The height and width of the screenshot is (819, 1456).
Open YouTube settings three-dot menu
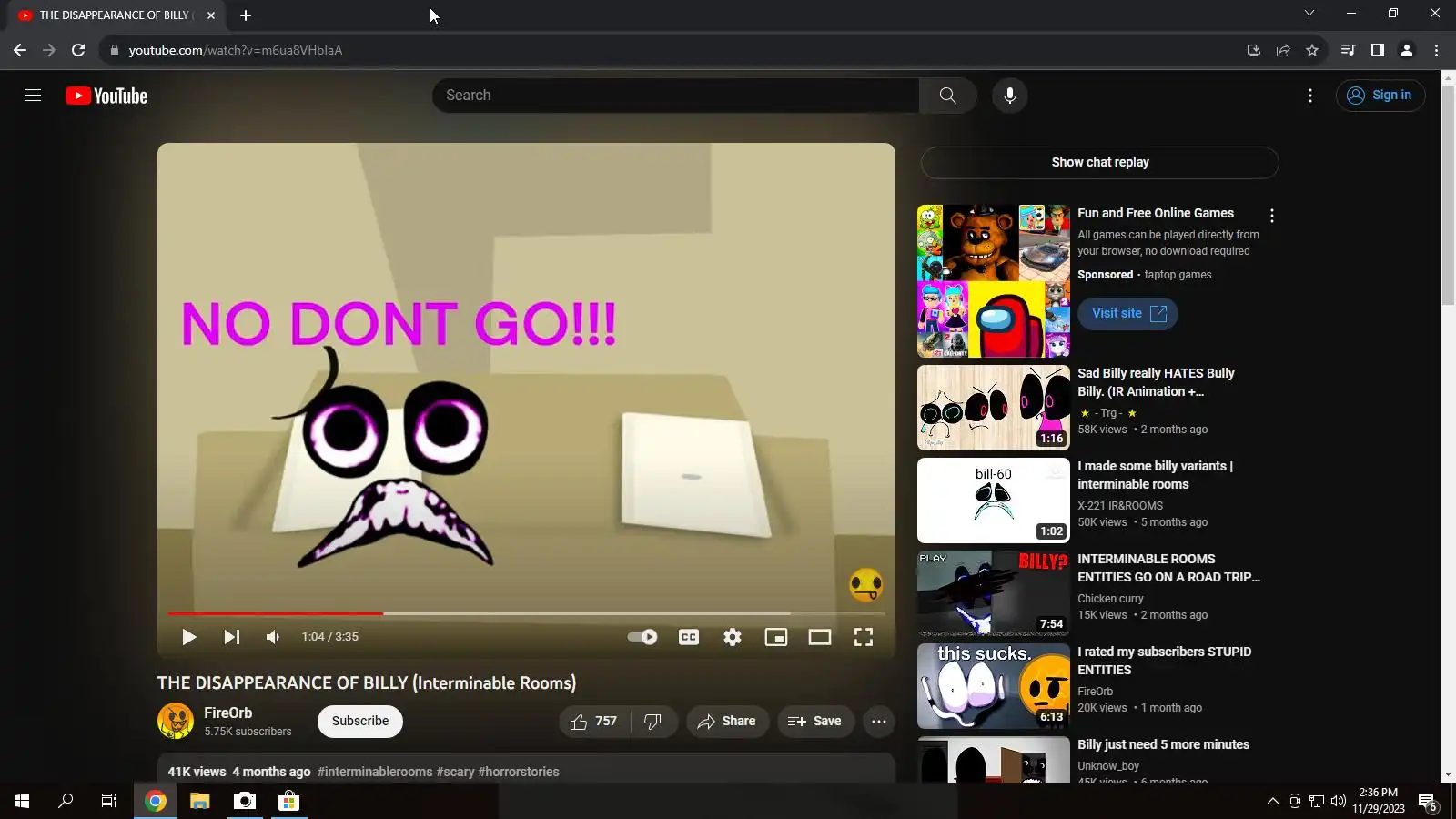[x=1310, y=96]
